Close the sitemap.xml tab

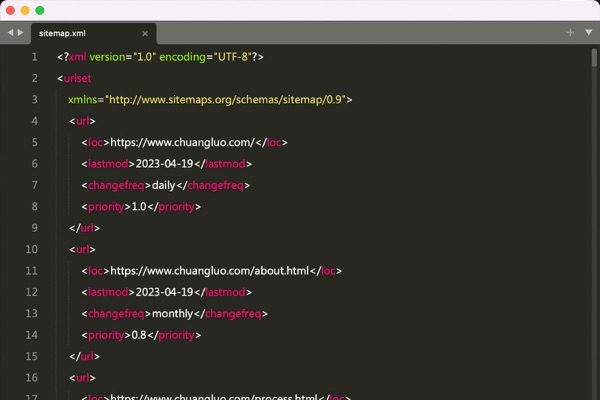(145, 33)
